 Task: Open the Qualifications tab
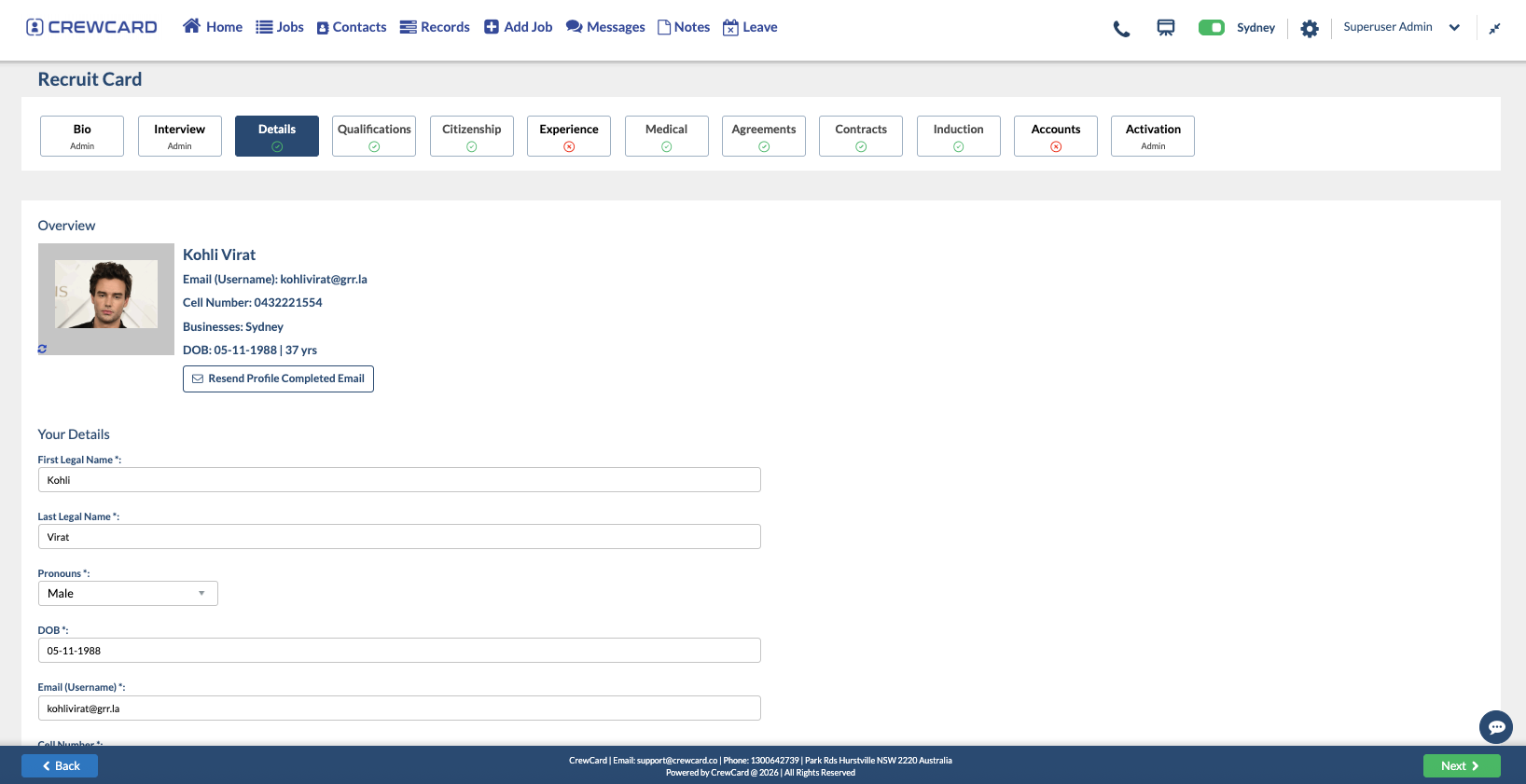tap(374, 136)
